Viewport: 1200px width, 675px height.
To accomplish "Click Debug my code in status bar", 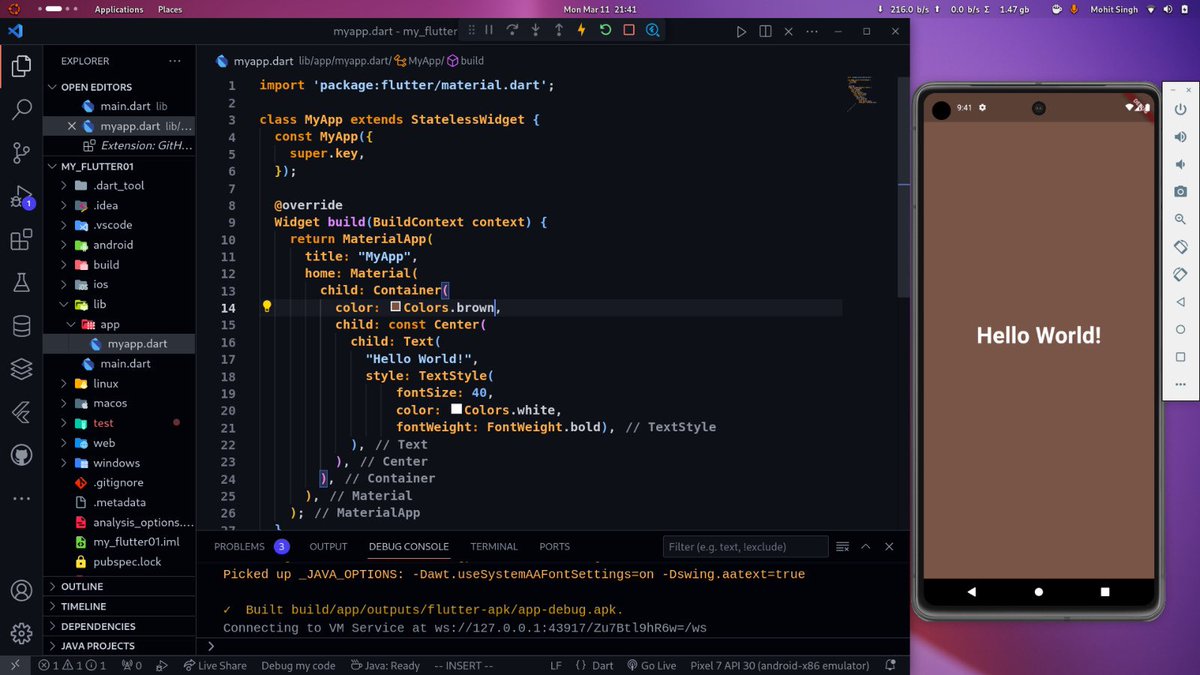I will [298, 665].
